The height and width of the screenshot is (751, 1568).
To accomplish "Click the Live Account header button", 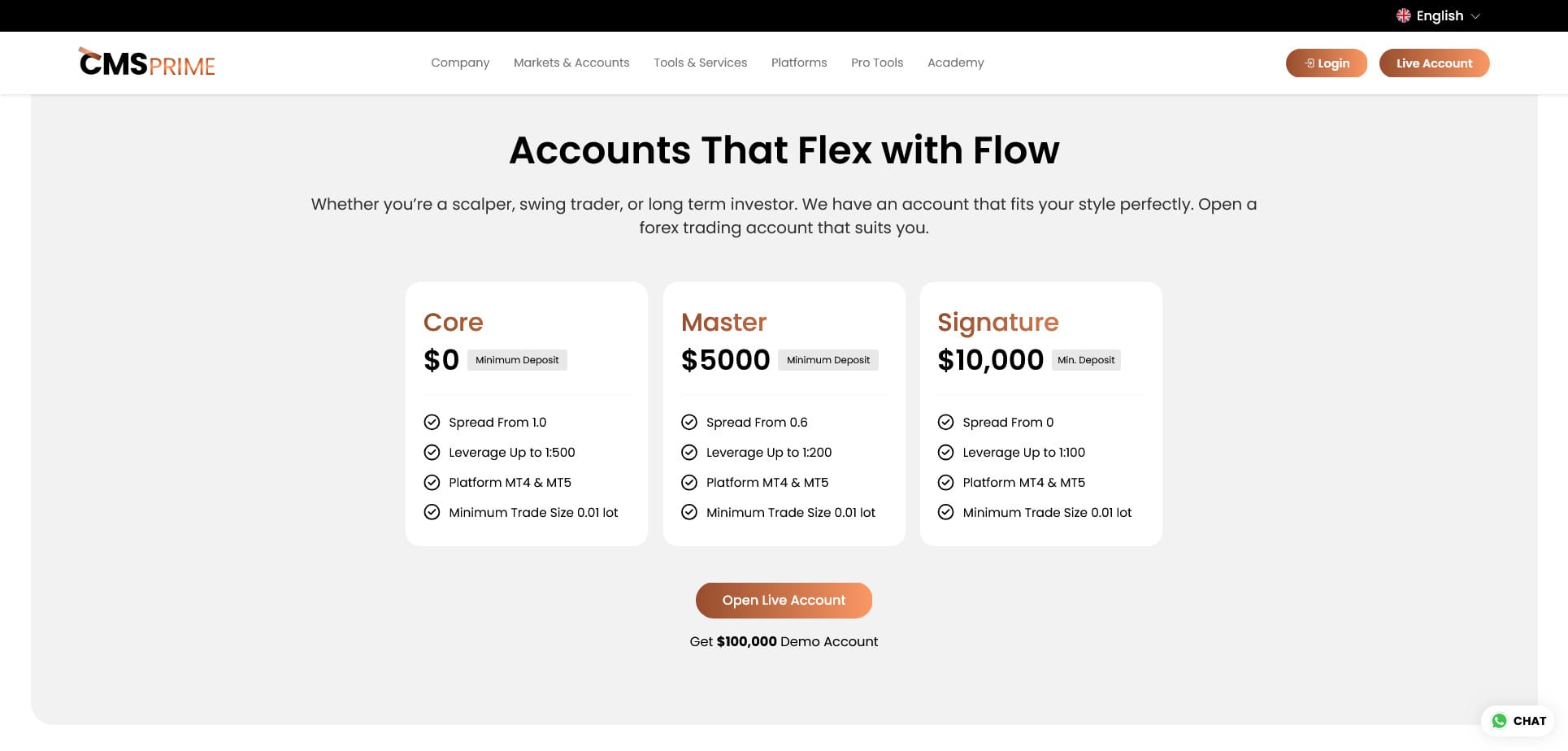I will tap(1434, 63).
